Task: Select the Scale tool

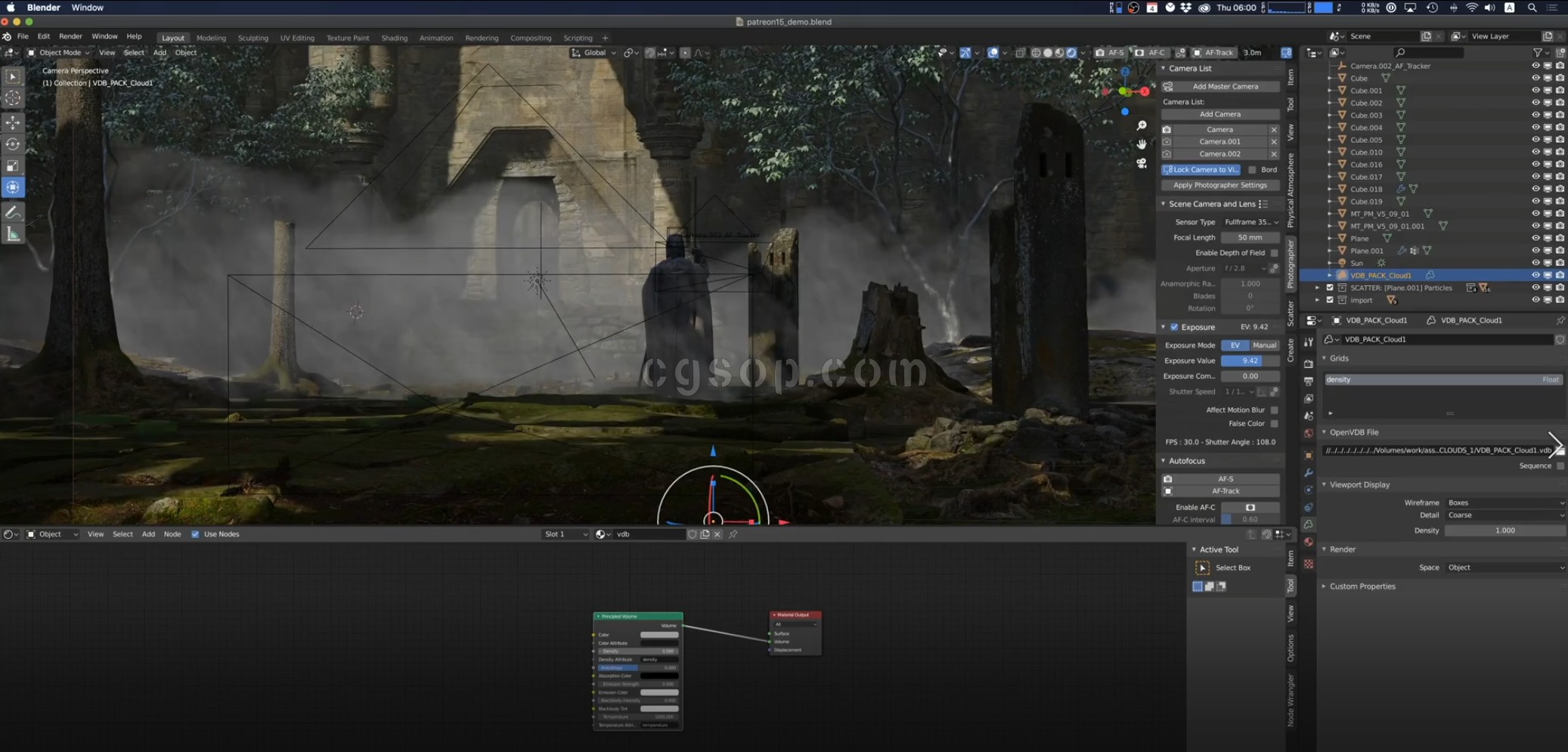Action: (13, 166)
